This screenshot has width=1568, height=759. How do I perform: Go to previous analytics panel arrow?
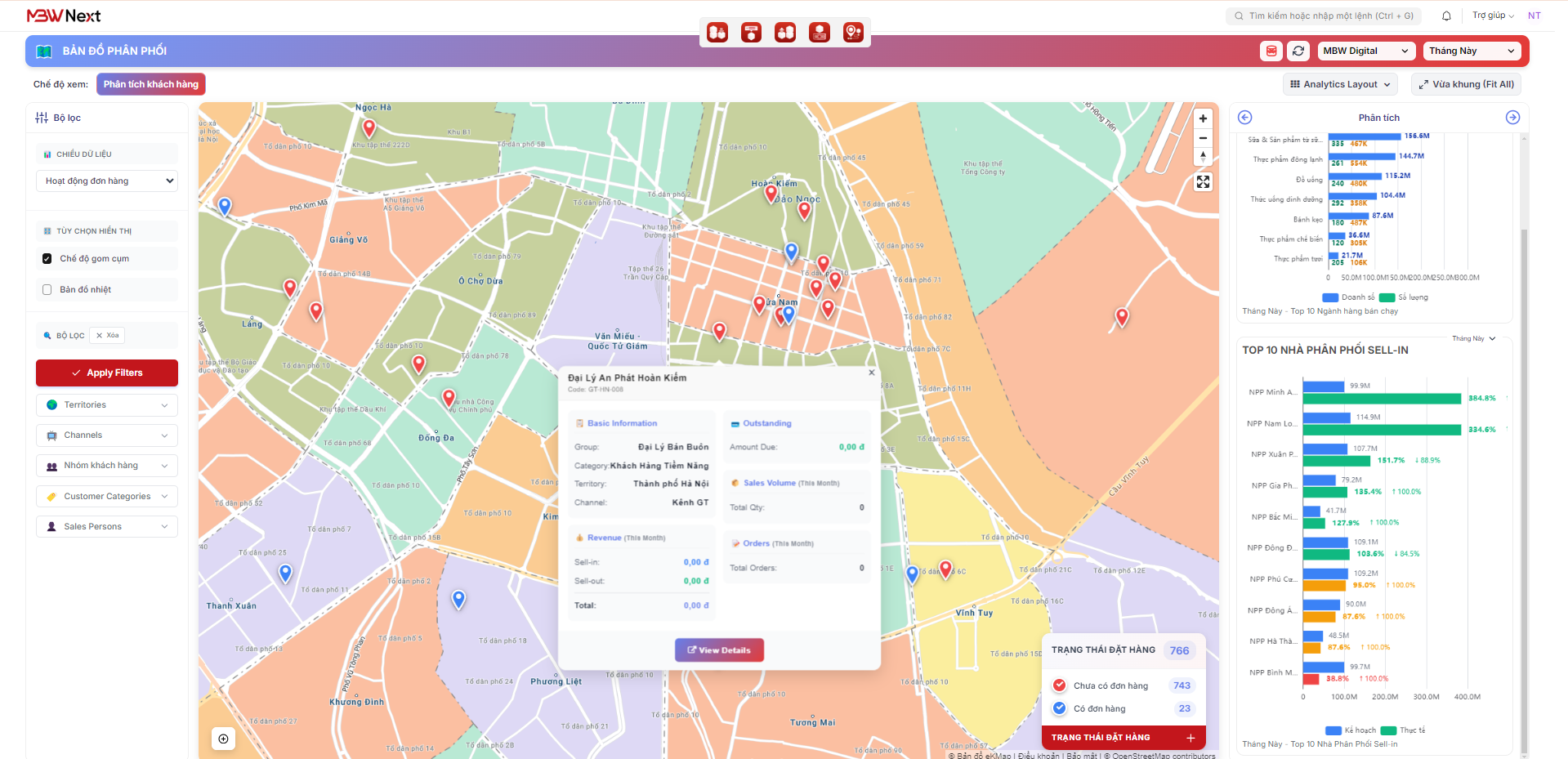[1244, 118]
